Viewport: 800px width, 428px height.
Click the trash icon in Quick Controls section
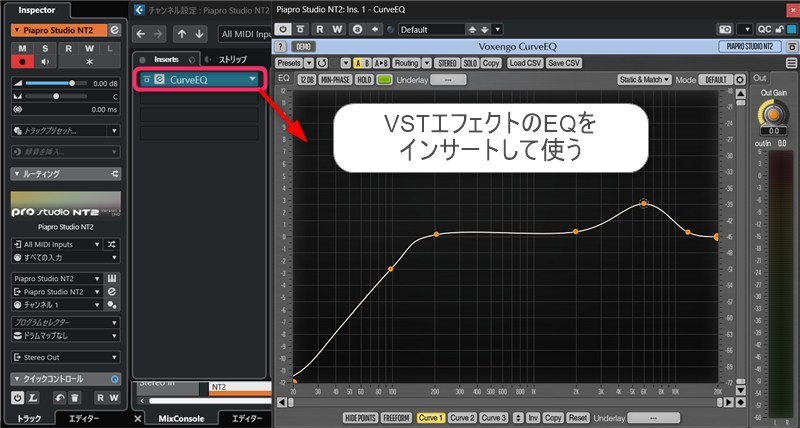tap(74, 397)
